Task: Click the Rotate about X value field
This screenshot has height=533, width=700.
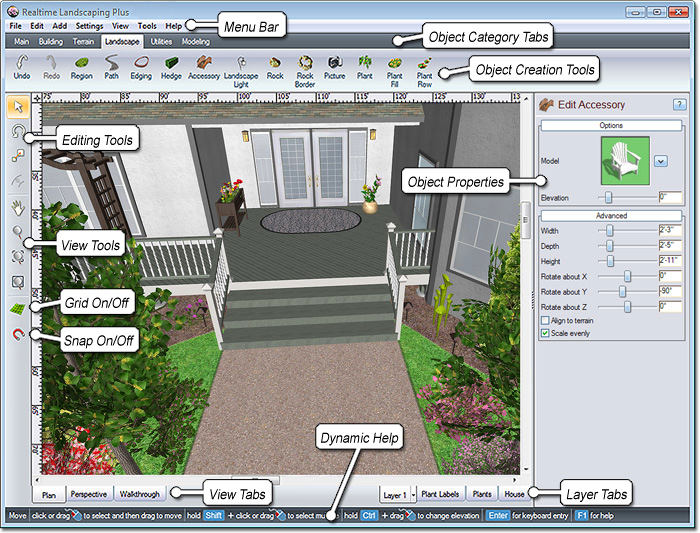Action: click(x=671, y=276)
